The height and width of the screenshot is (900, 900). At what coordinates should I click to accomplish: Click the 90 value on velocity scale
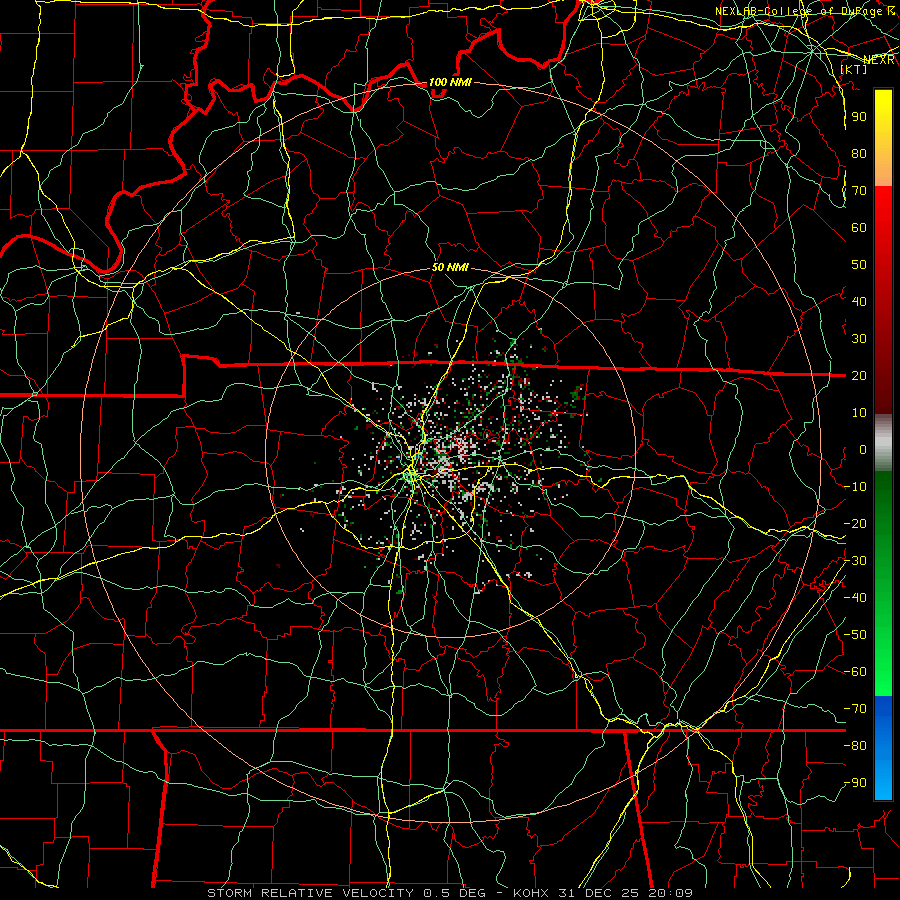point(859,117)
